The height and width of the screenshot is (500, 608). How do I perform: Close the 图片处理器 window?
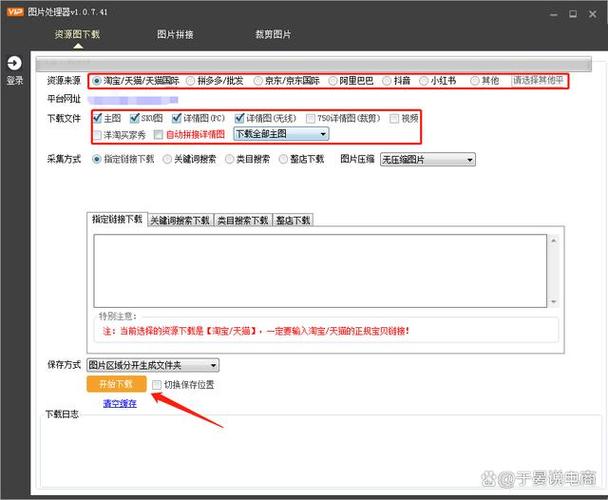(x=592, y=14)
